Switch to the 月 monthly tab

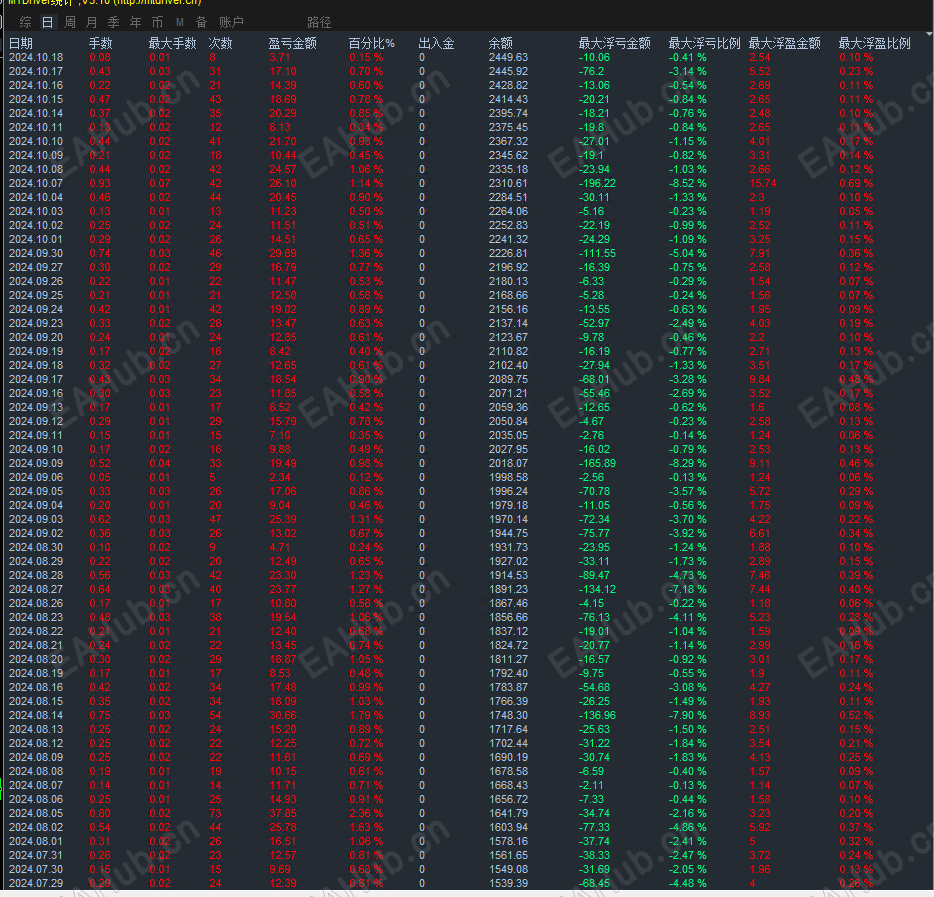tap(92, 23)
